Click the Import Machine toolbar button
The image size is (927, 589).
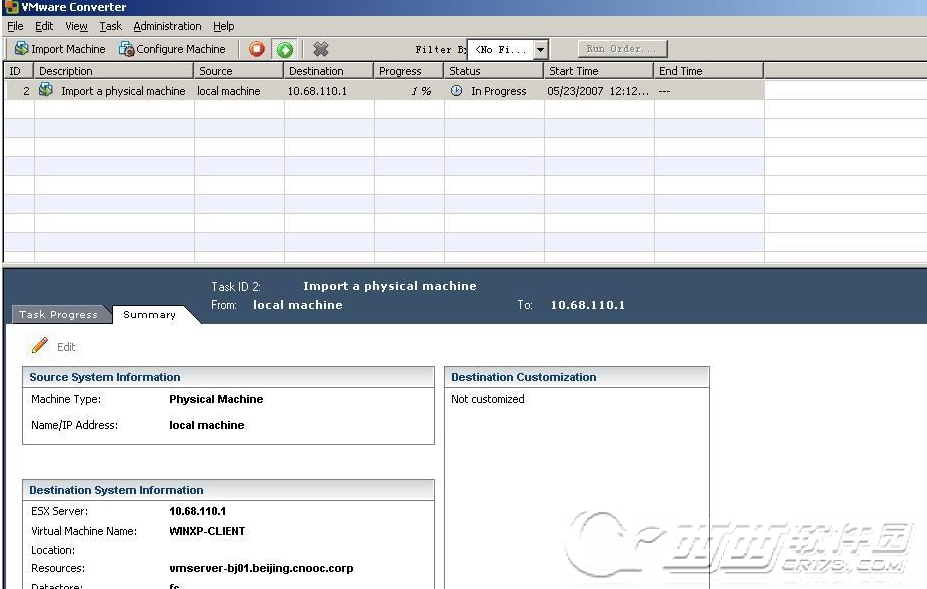coord(59,49)
